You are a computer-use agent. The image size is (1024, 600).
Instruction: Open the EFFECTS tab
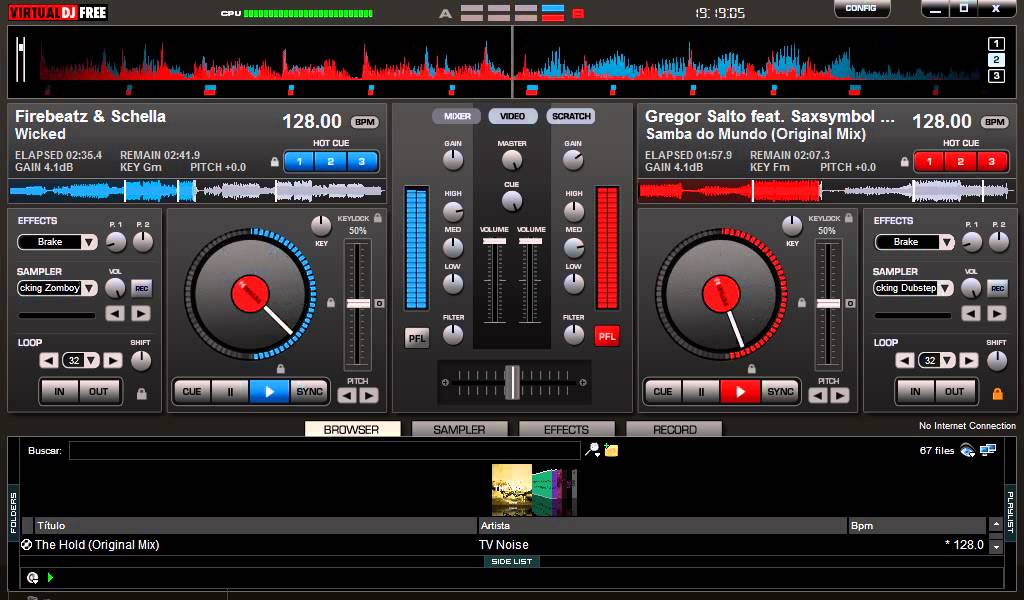click(x=566, y=430)
